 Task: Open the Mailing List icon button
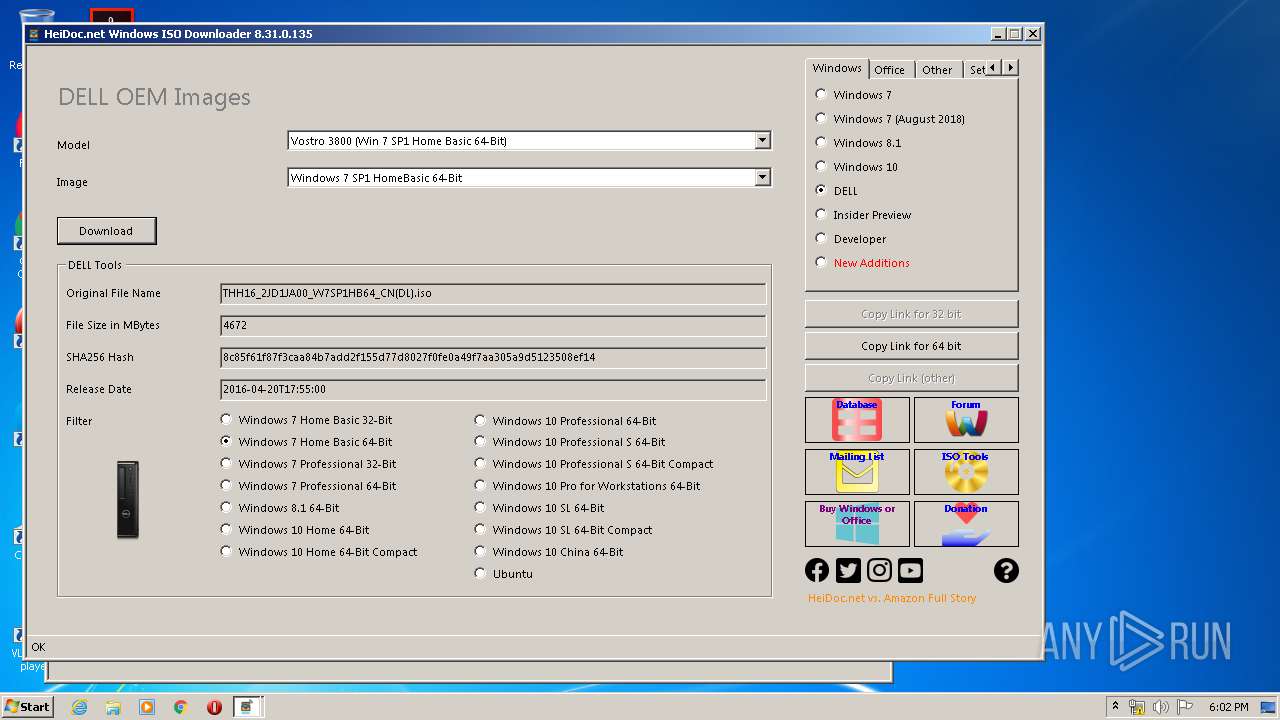point(857,472)
